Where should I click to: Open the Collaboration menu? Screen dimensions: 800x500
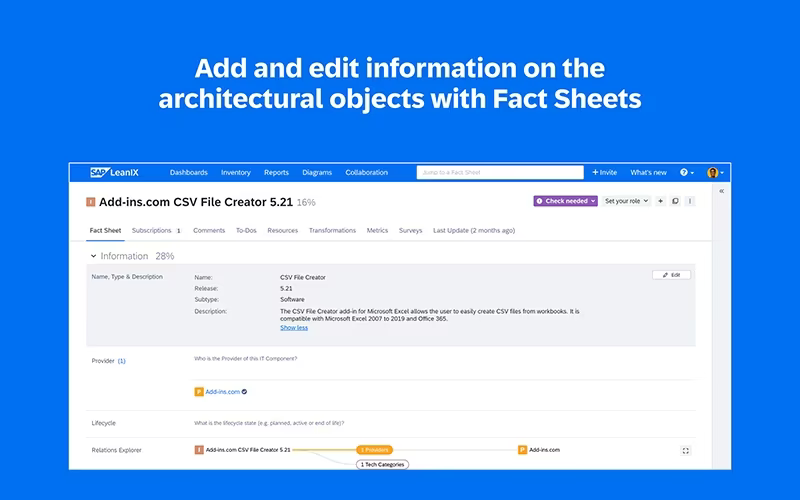pyautogui.click(x=366, y=172)
